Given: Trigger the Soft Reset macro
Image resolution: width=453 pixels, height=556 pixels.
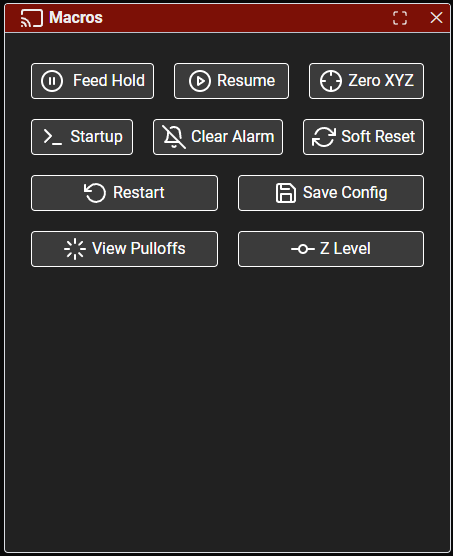Looking at the screenshot, I should [x=363, y=137].
